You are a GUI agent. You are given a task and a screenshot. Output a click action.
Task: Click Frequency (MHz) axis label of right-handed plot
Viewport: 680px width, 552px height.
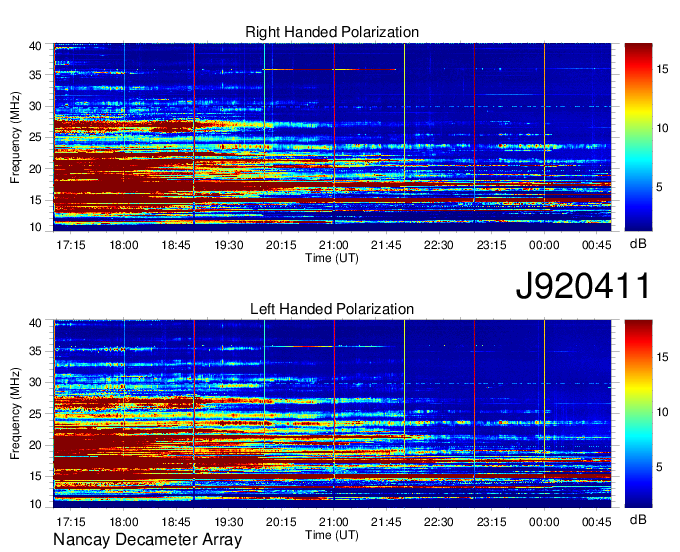point(15,137)
